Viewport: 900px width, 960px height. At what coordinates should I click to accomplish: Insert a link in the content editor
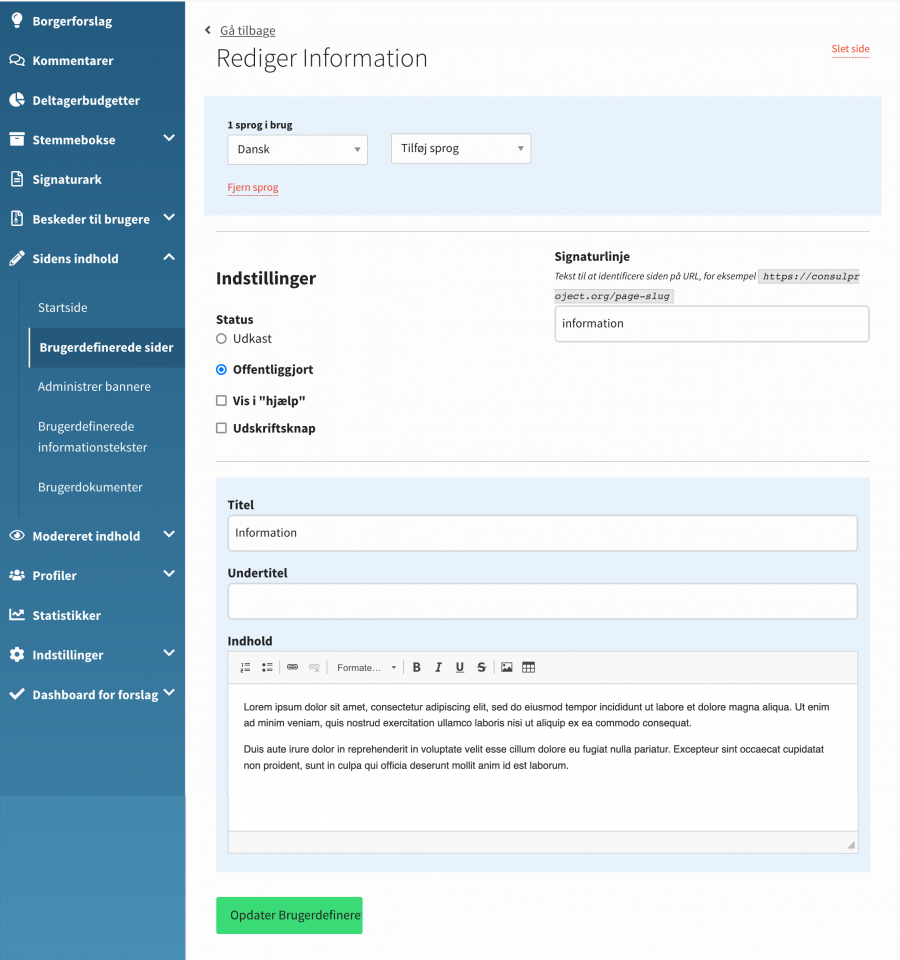(292, 667)
